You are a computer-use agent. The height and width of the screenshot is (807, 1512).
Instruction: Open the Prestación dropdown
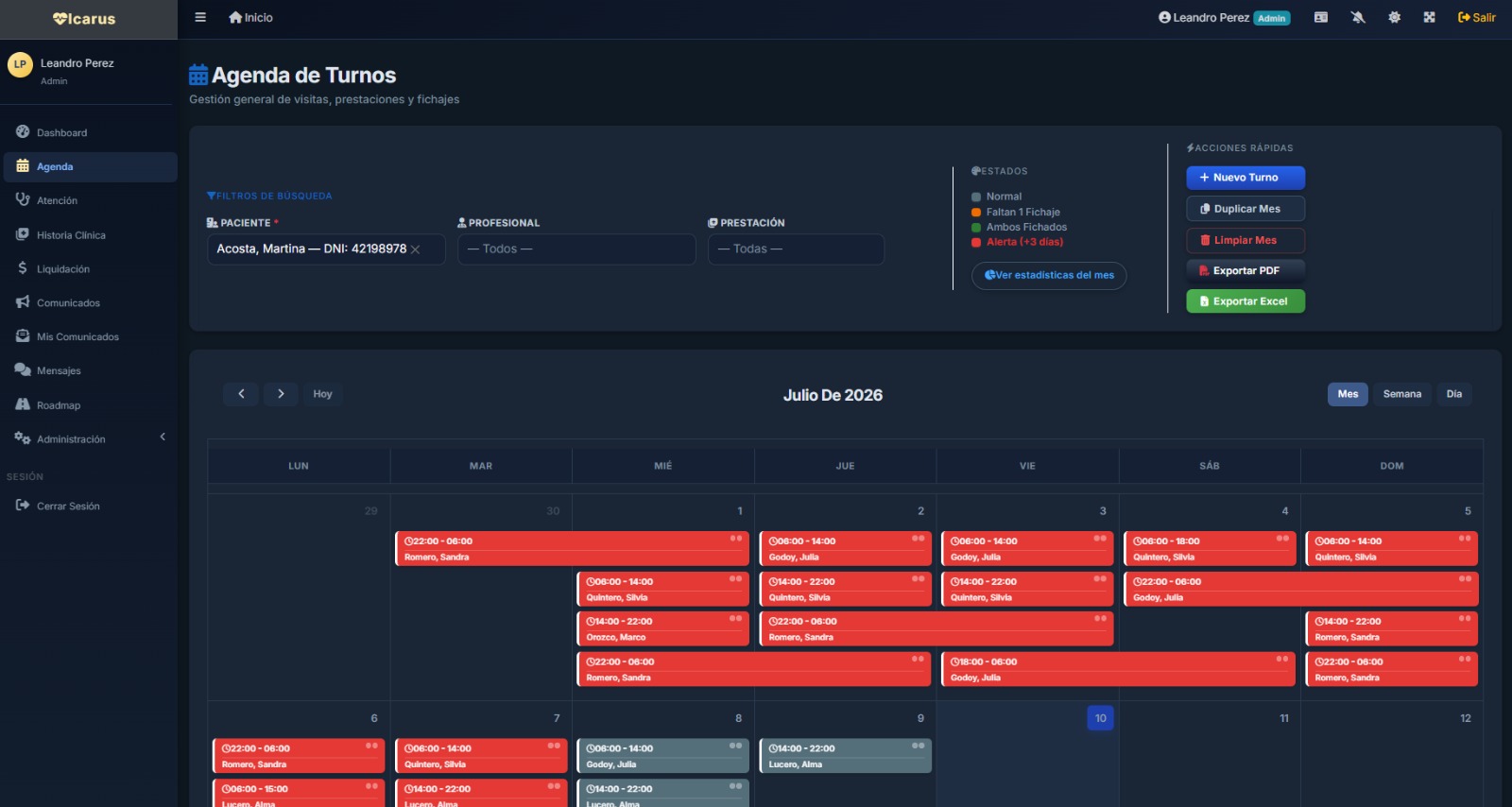tap(796, 249)
